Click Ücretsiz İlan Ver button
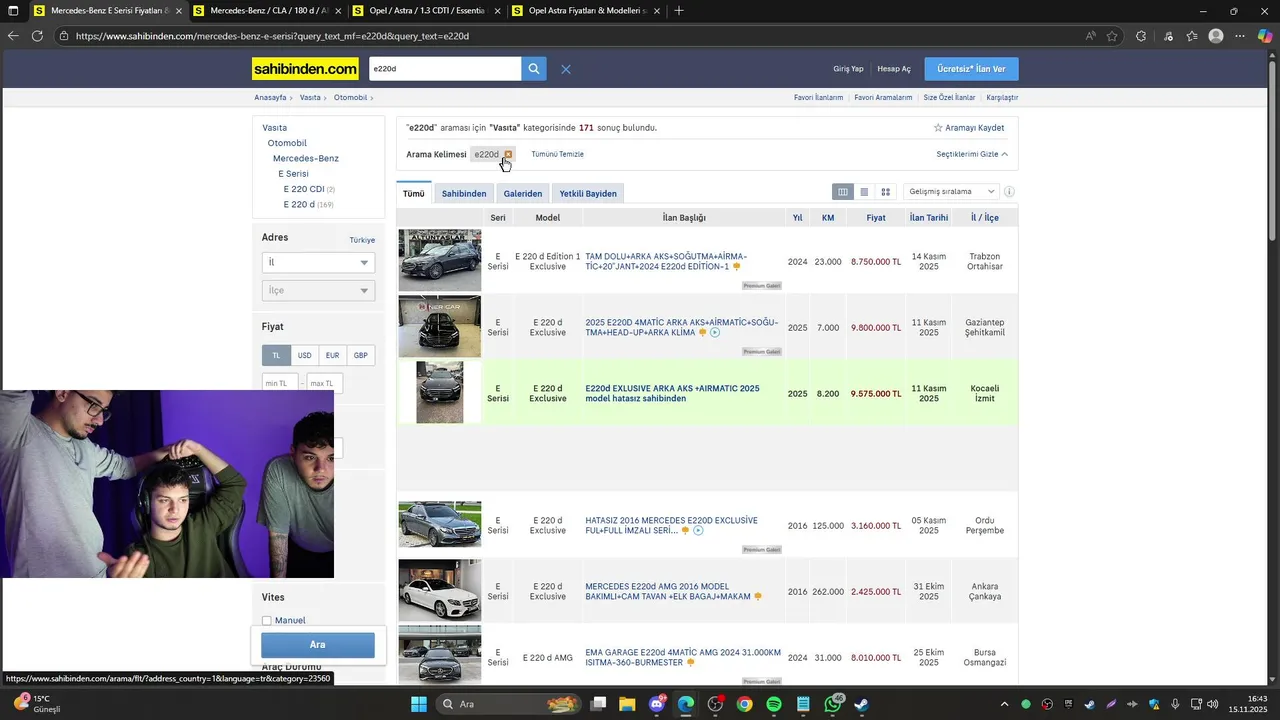 click(972, 69)
